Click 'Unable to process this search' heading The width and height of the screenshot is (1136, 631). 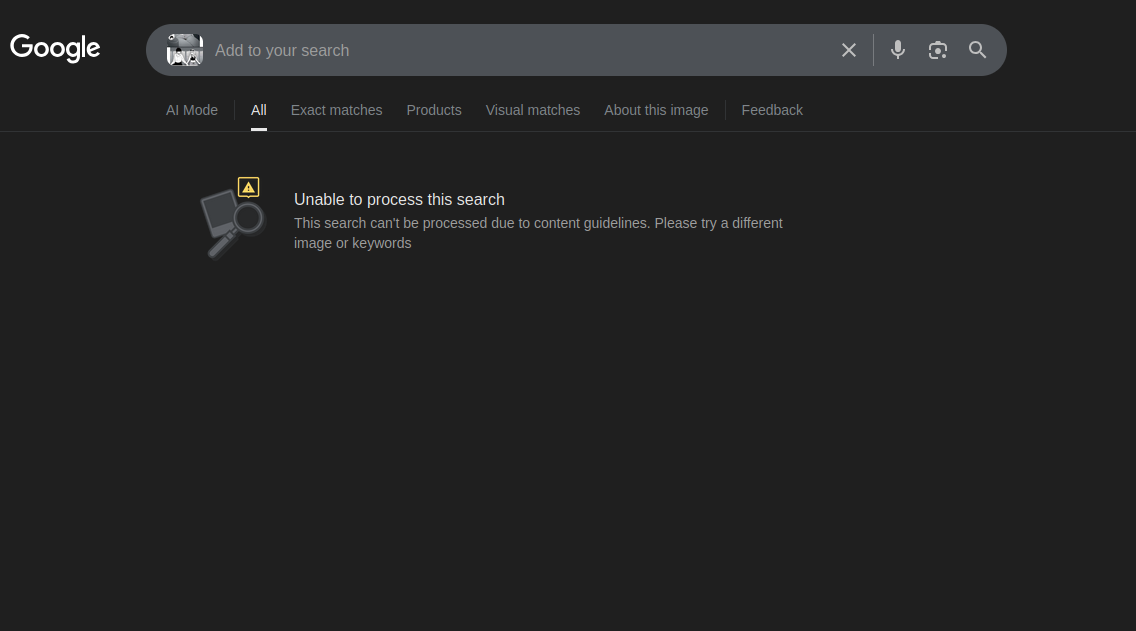point(399,199)
